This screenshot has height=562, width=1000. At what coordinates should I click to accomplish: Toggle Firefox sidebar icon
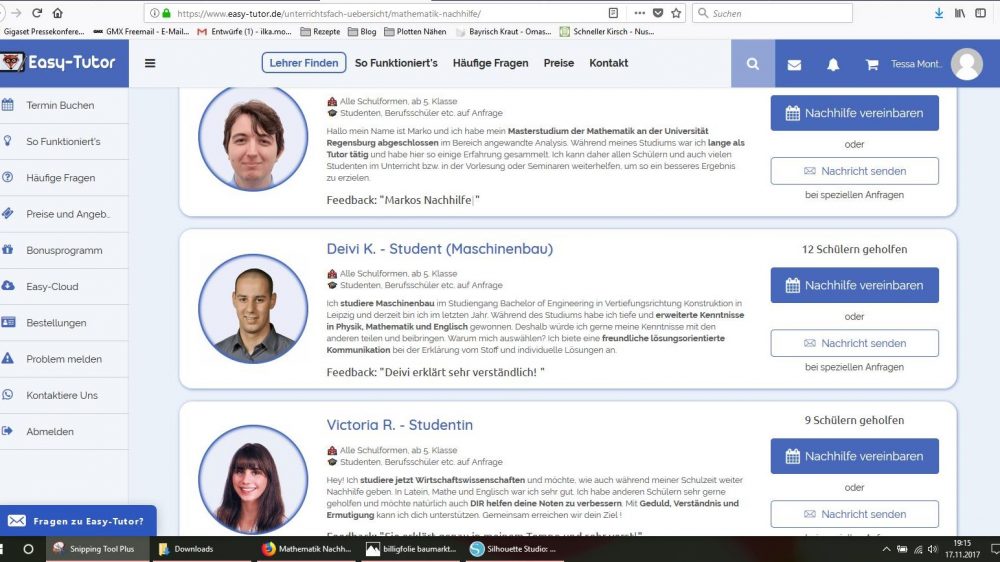981,13
